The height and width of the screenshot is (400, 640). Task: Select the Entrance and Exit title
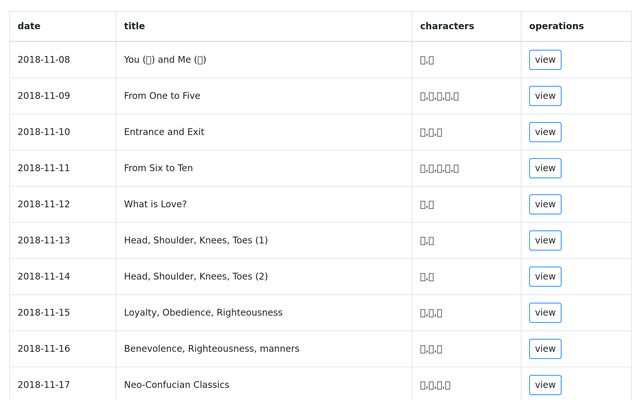tap(164, 132)
